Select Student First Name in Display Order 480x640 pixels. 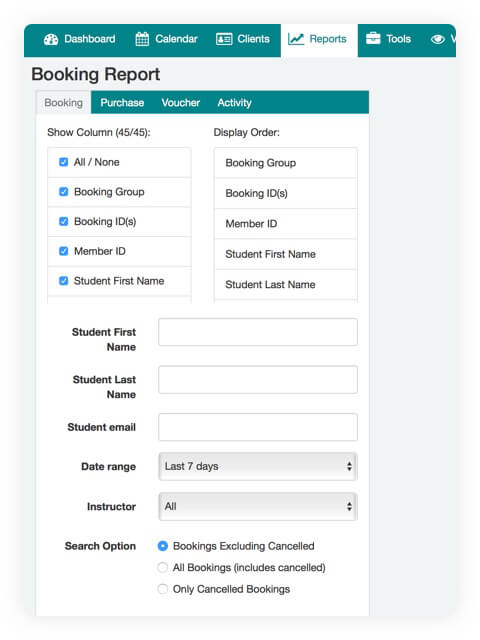click(286, 254)
